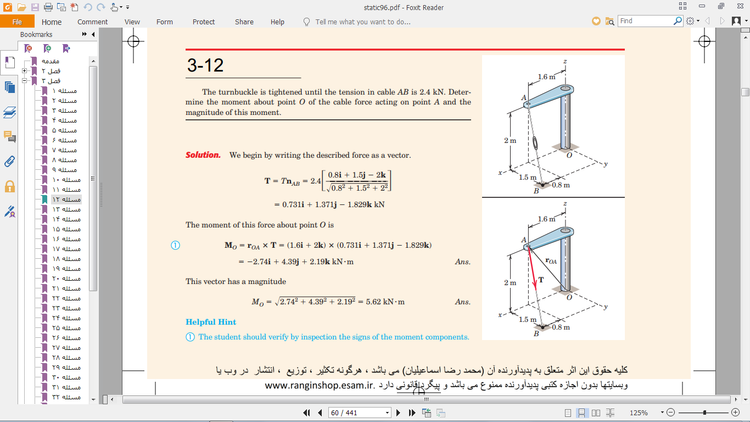
Task: Open the Attachments paperclip panel
Action: [9, 160]
